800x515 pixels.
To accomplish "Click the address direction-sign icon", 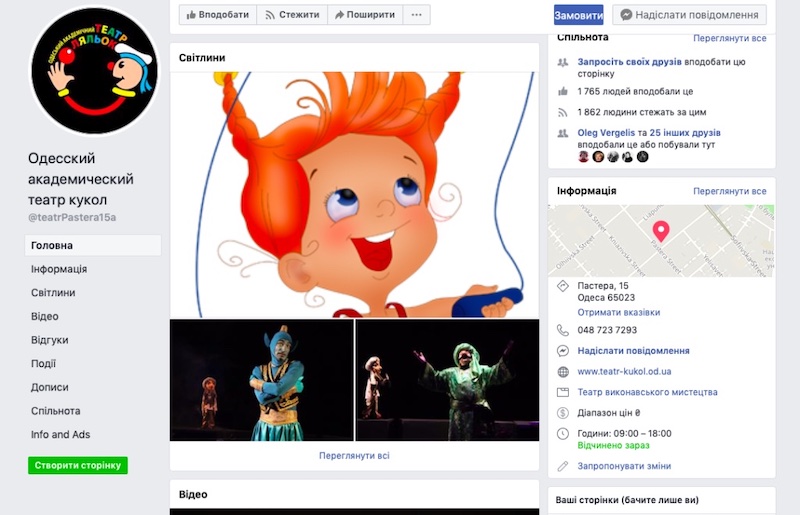I will pyautogui.click(x=563, y=286).
